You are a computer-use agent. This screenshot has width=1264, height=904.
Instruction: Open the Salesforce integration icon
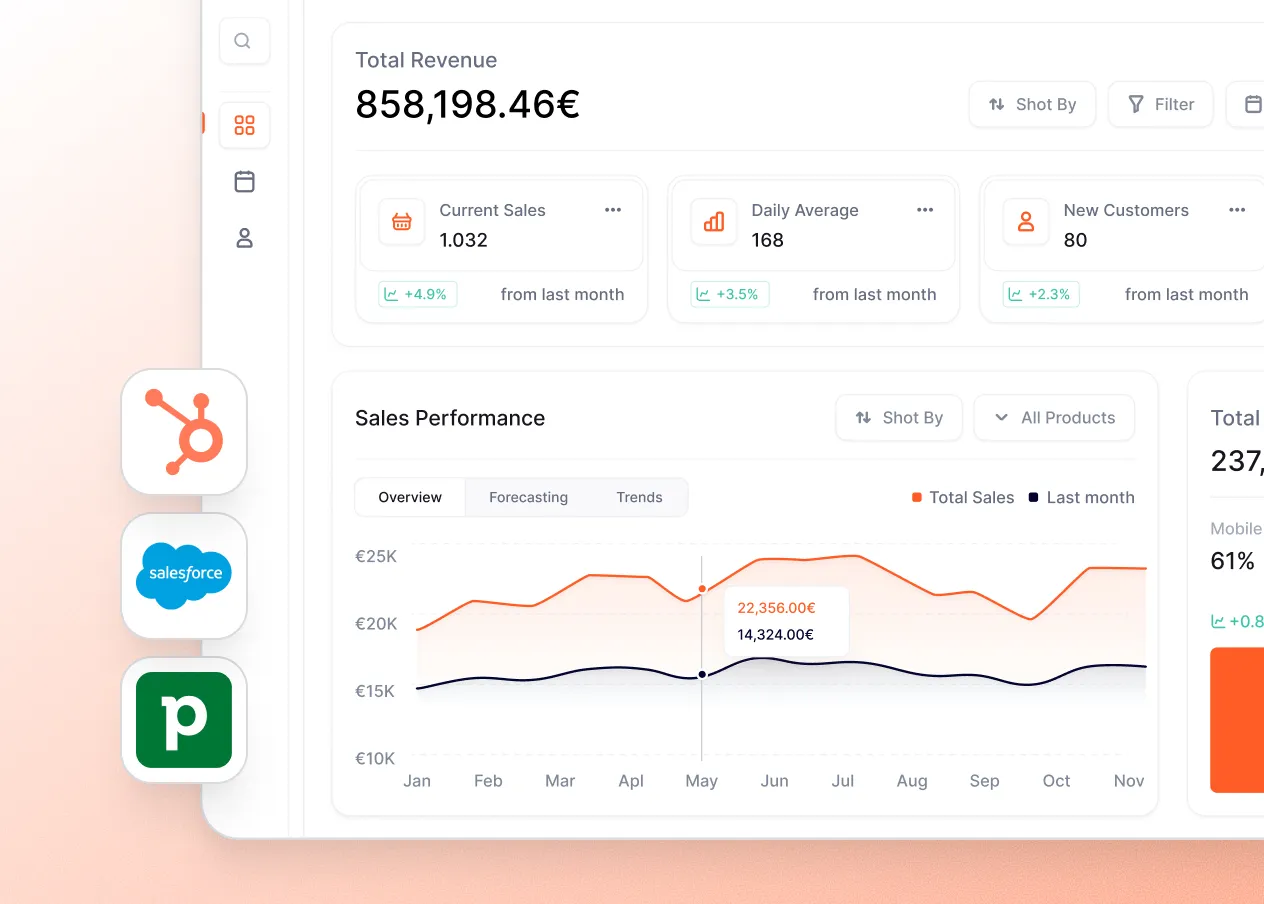click(x=184, y=576)
